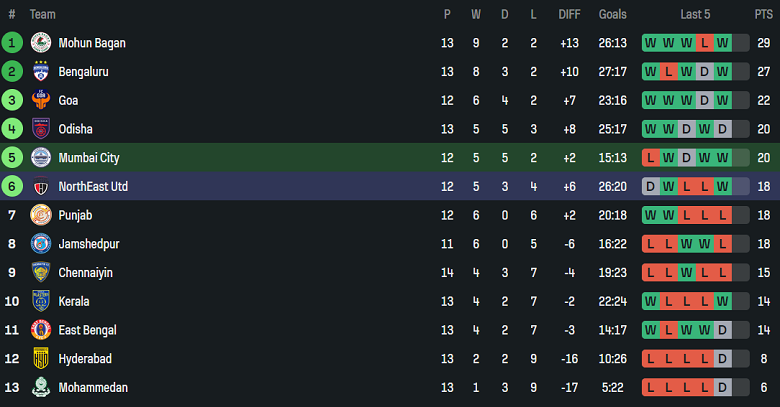
Task: Click the Bengaluru club logo
Action: pyautogui.click(x=41, y=72)
